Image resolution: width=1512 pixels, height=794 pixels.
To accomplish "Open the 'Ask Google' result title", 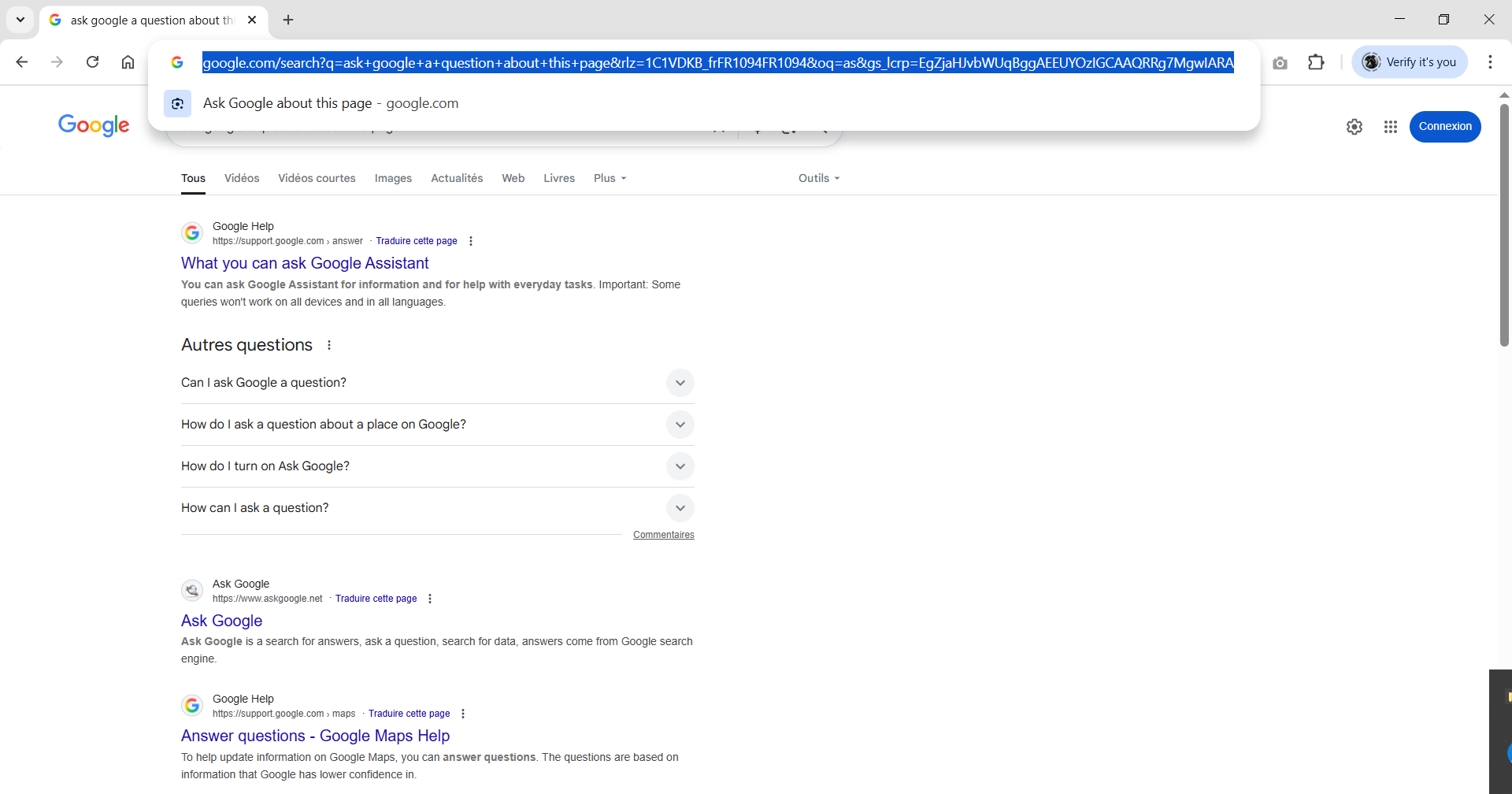I will (221, 621).
